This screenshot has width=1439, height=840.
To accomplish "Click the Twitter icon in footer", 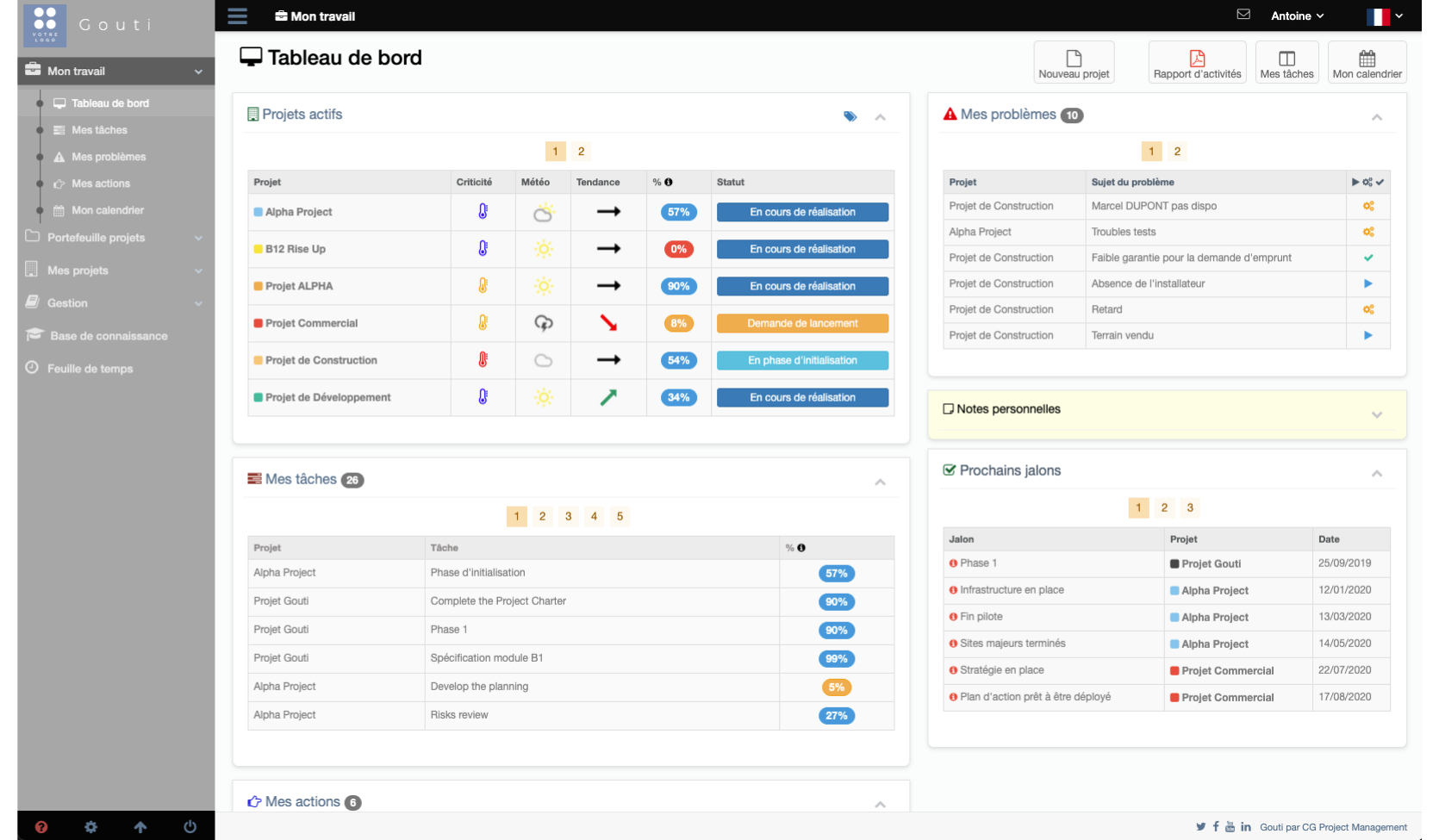I will [x=1200, y=827].
